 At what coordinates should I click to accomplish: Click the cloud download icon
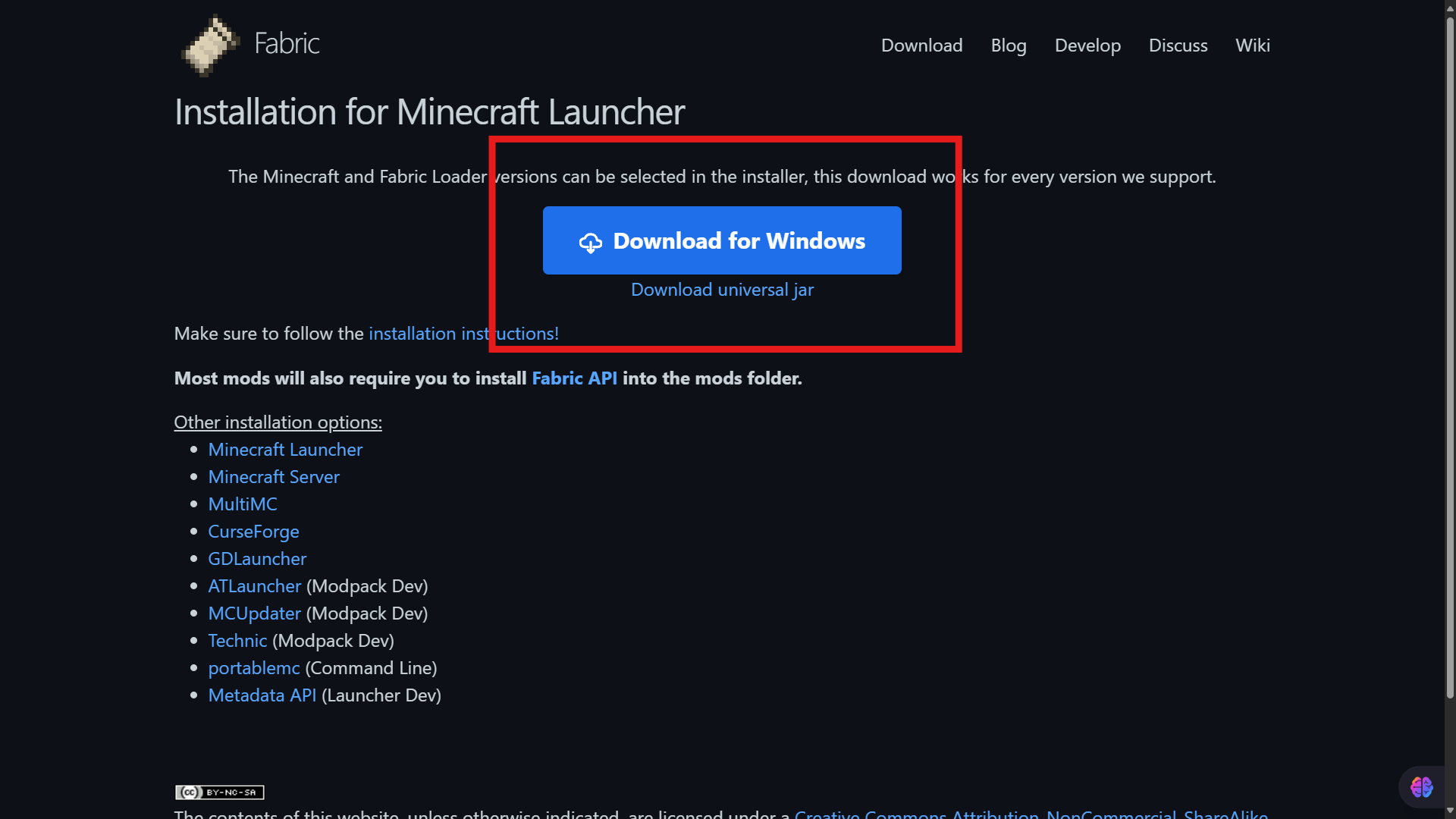[590, 243]
